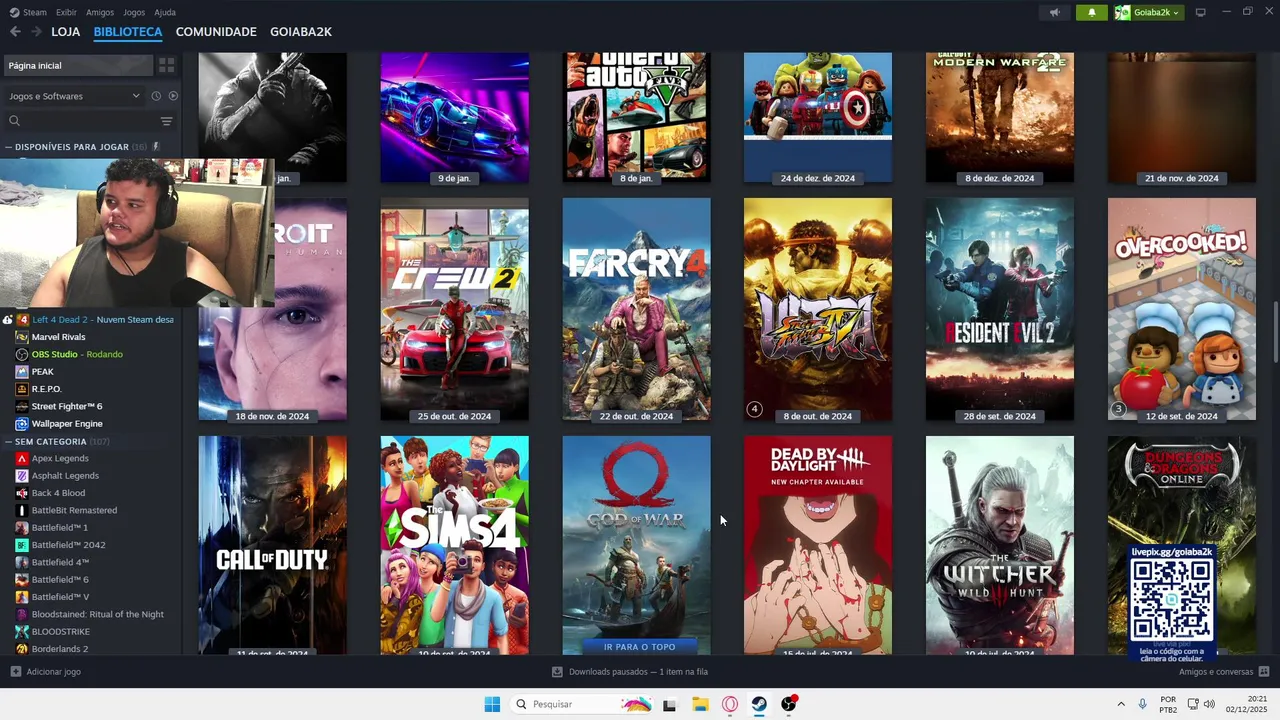1280x720 pixels.
Task: Go to the LOJA tab
Action: pos(66,32)
